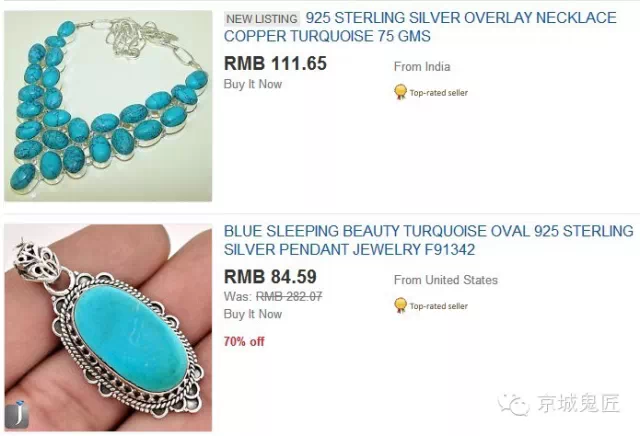Click the turquoise necklace product thumbnail
This screenshot has width=640, height=436.
108,106
